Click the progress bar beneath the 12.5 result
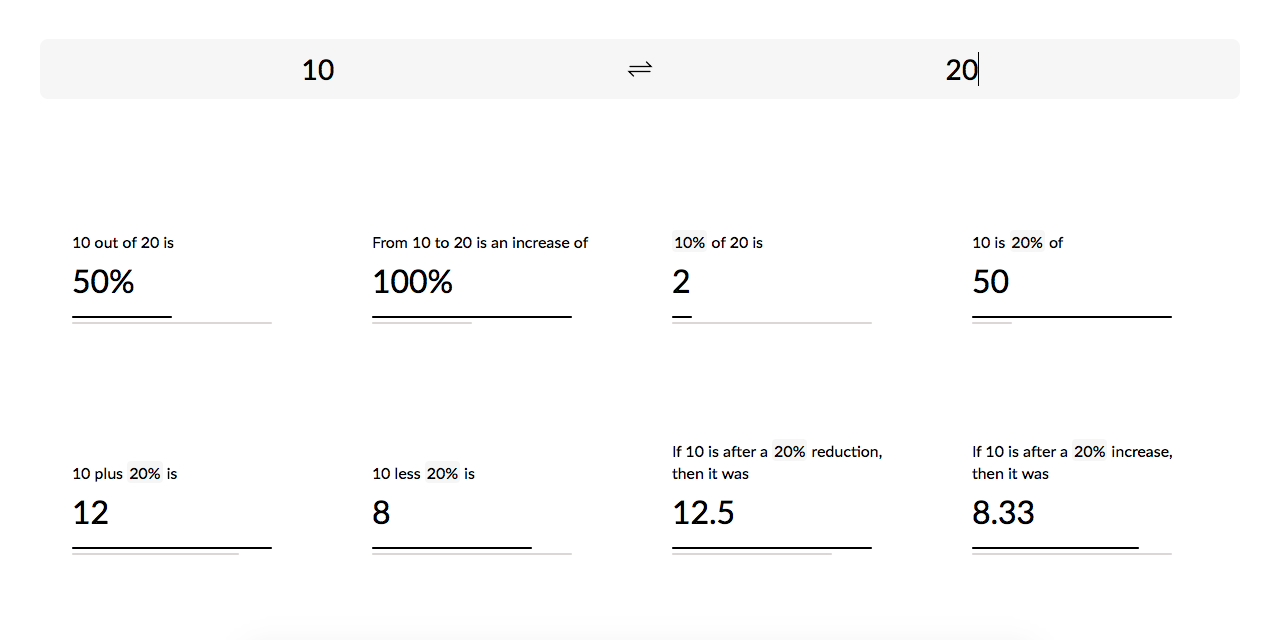 coord(771,549)
